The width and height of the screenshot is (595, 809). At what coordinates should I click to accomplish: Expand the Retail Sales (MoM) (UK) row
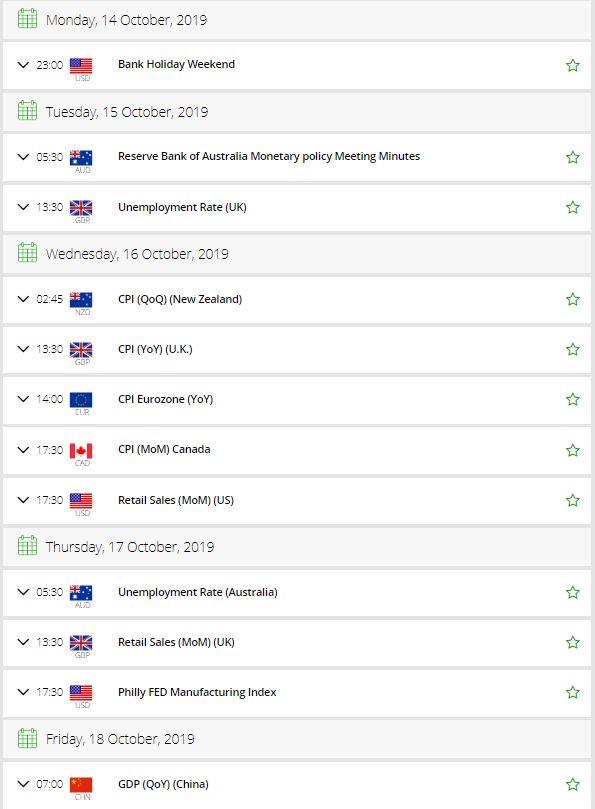pyautogui.click(x=23, y=642)
